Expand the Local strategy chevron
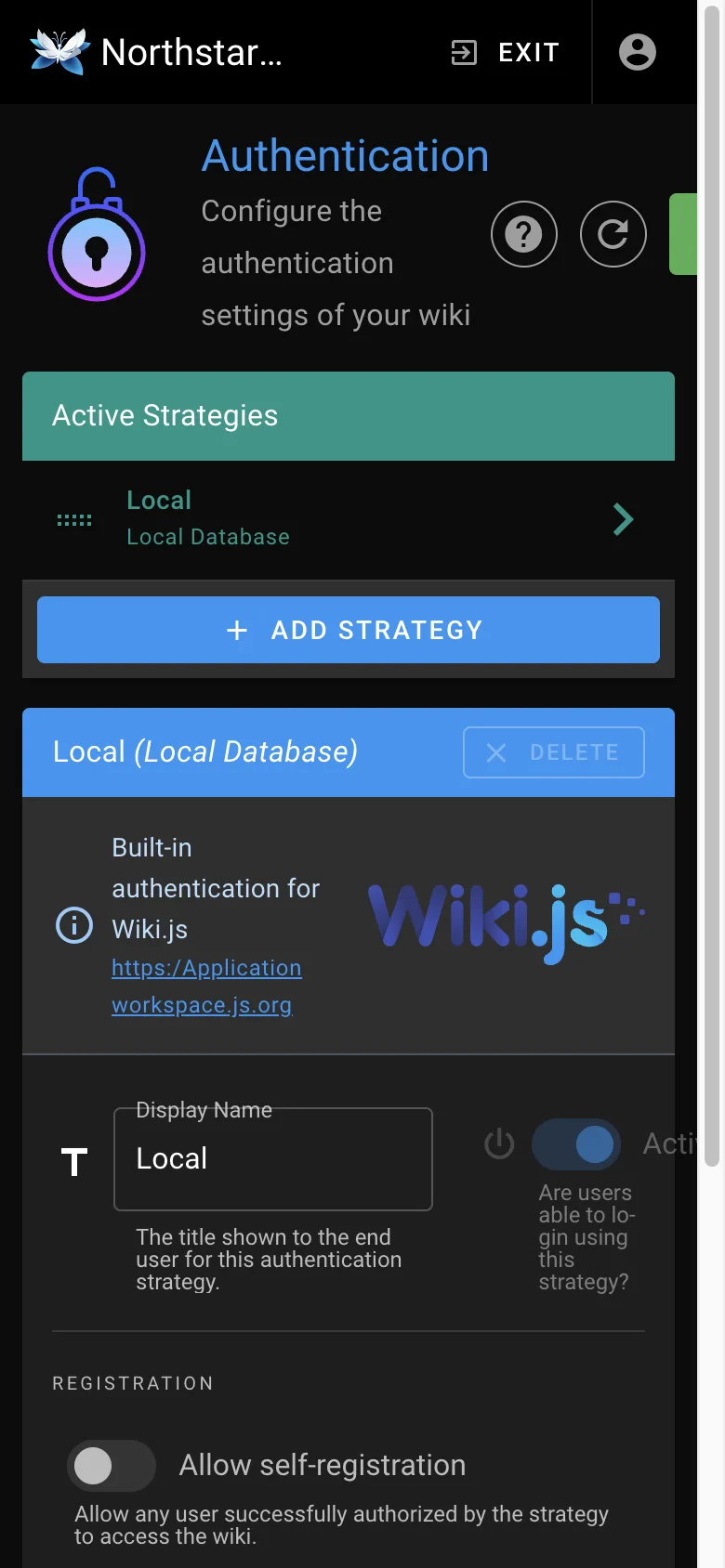The image size is (725, 1568). tap(623, 519)
